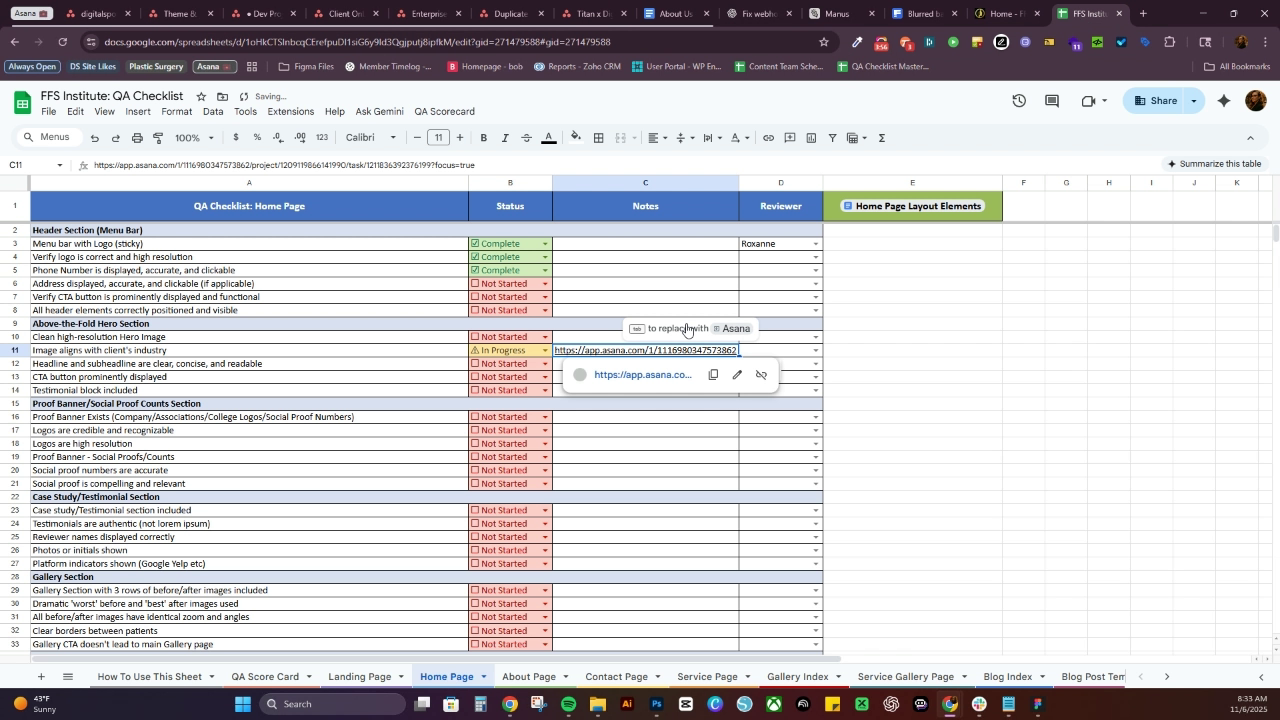This screenshot has height=720, width=1280.
Task: Click the formula bar URL
Action: 284,165
